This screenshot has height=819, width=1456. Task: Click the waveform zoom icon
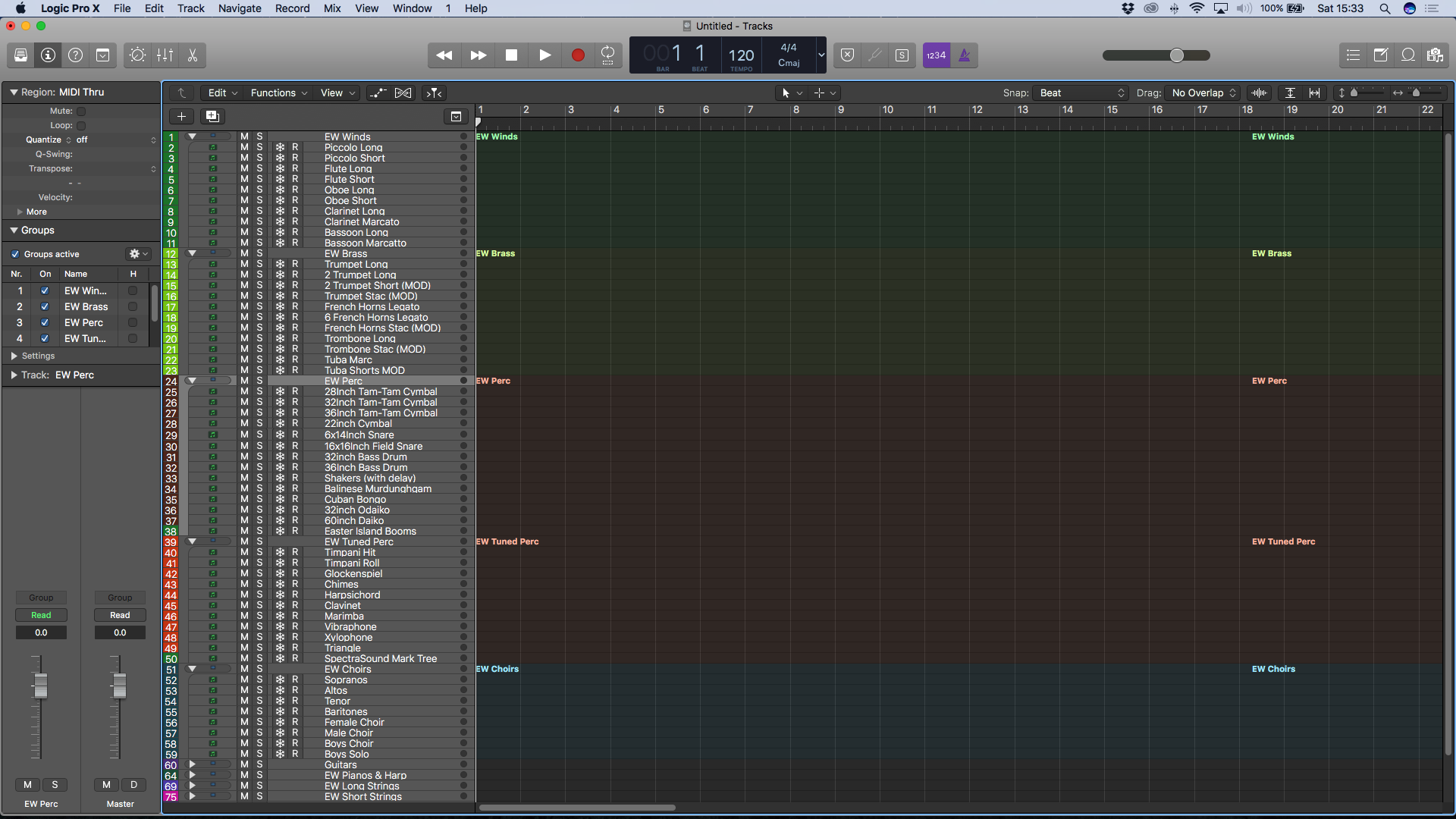1260,93
